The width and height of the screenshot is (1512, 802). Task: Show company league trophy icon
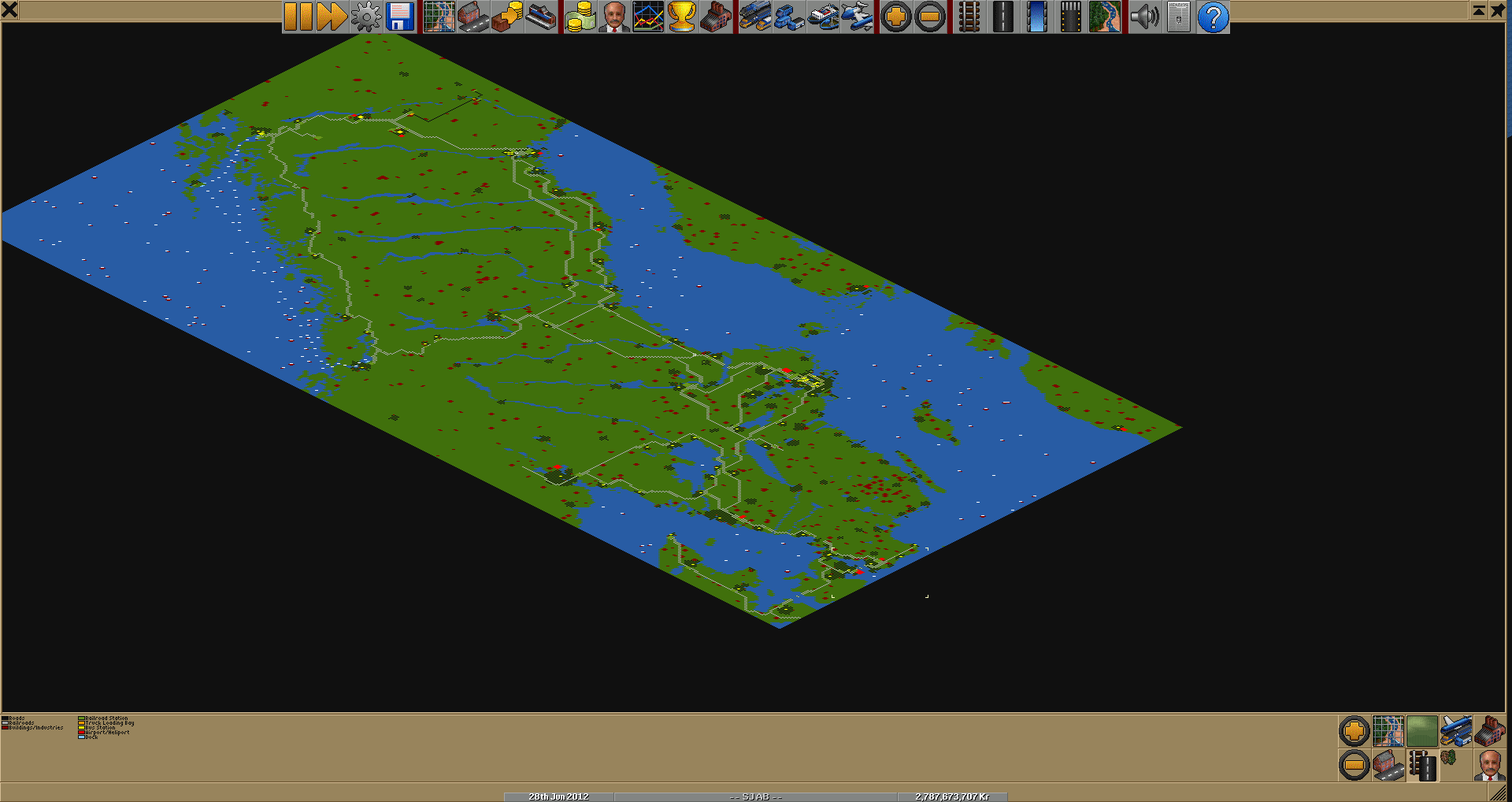click(682, 17)
